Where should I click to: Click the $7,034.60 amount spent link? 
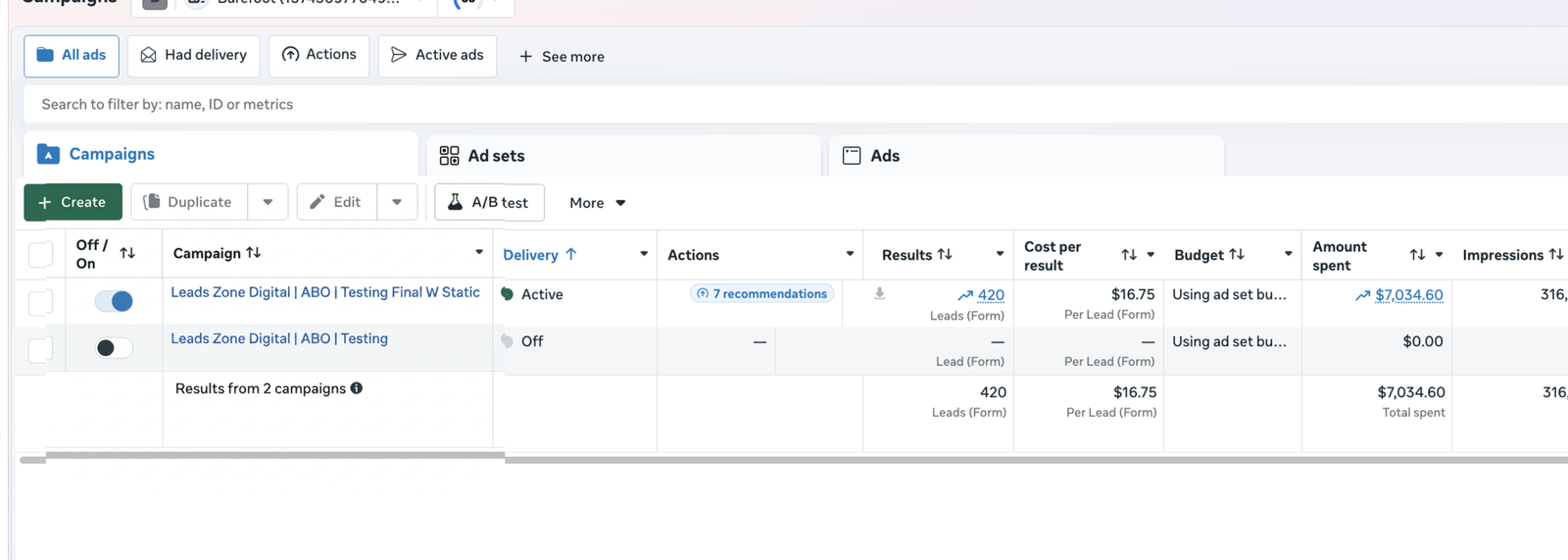(1409, 294)
